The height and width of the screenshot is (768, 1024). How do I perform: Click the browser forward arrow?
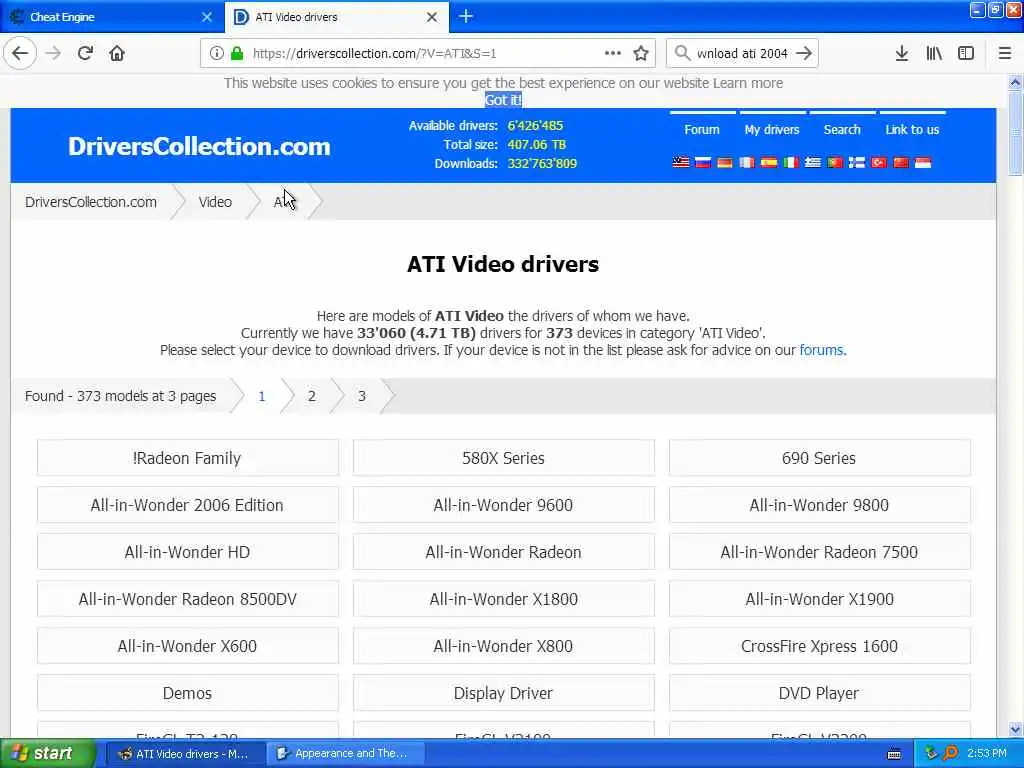click(53, 53)
